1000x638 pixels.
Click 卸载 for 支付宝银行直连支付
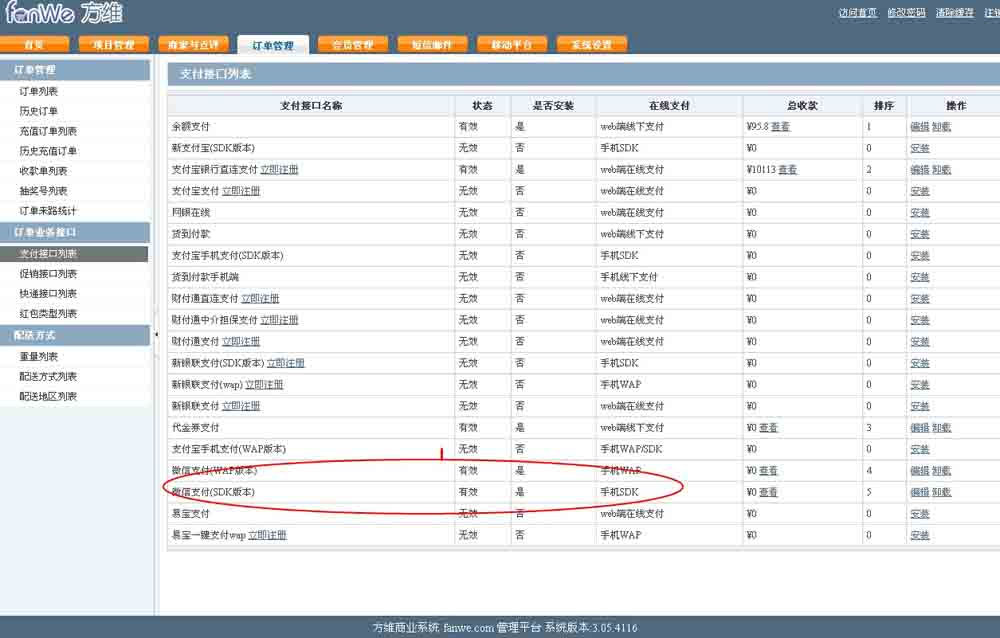pos(941,169)
